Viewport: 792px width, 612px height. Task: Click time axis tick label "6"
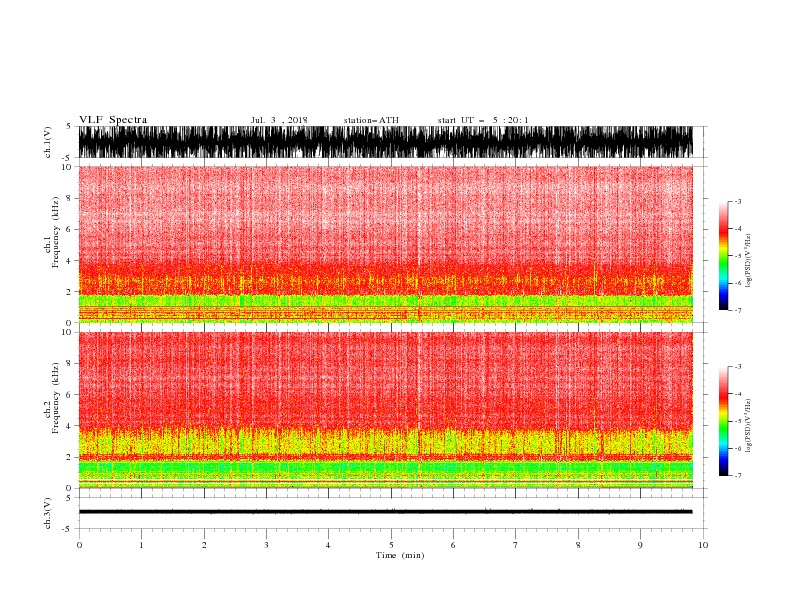click(453, 545)
